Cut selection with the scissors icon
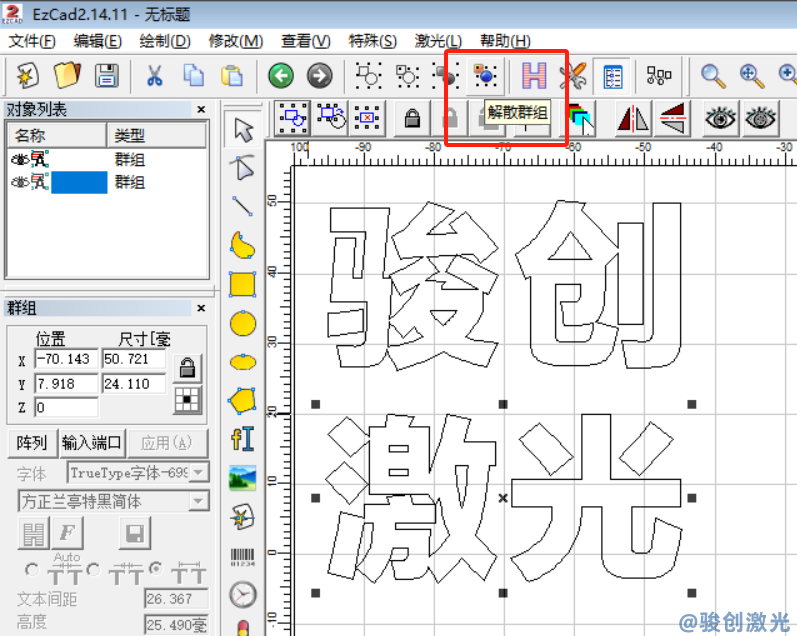This screenshot has width=797, height=636. (x=154, y=76)
